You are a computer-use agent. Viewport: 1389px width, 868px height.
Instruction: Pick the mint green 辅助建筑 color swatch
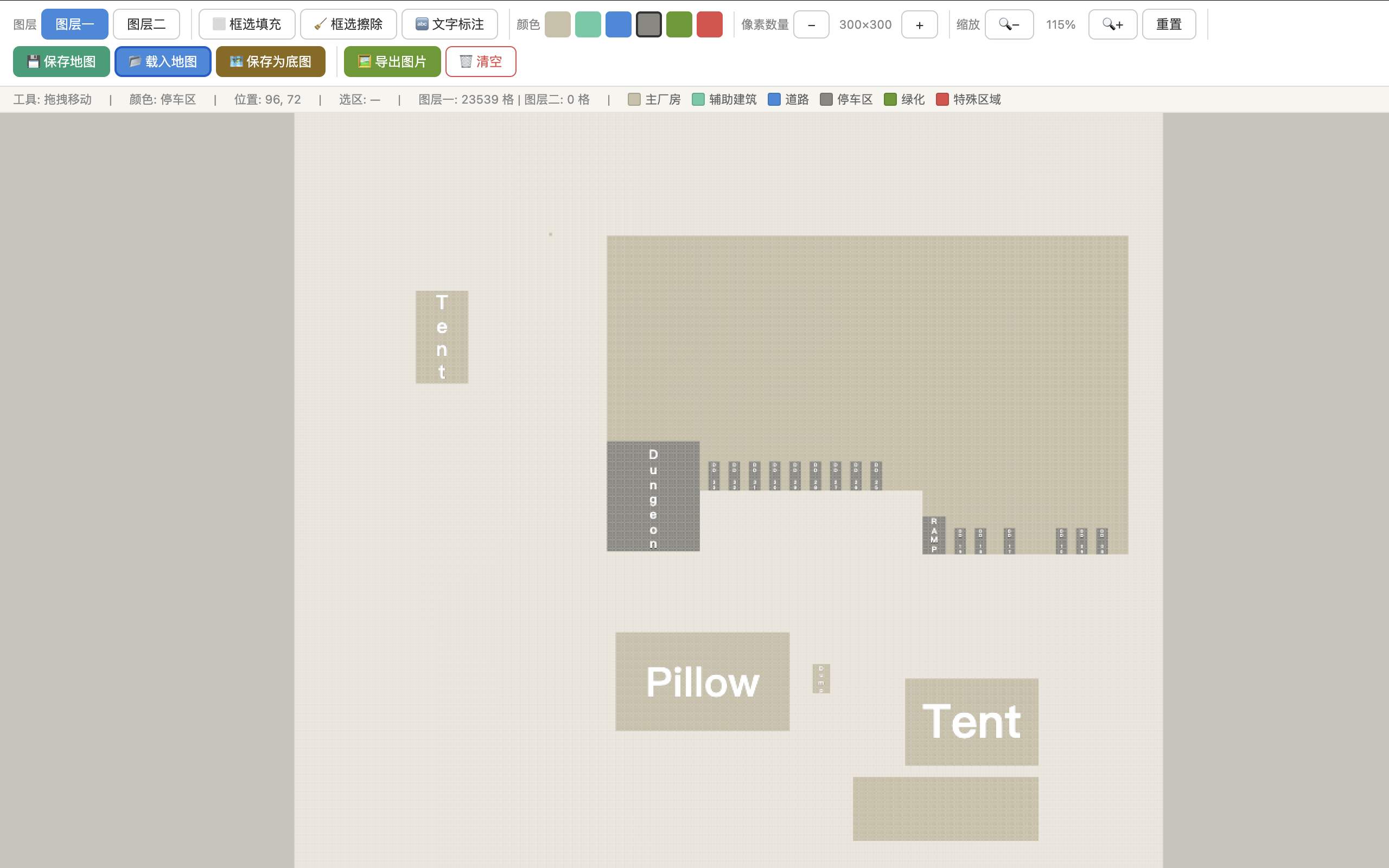point(588,25)
